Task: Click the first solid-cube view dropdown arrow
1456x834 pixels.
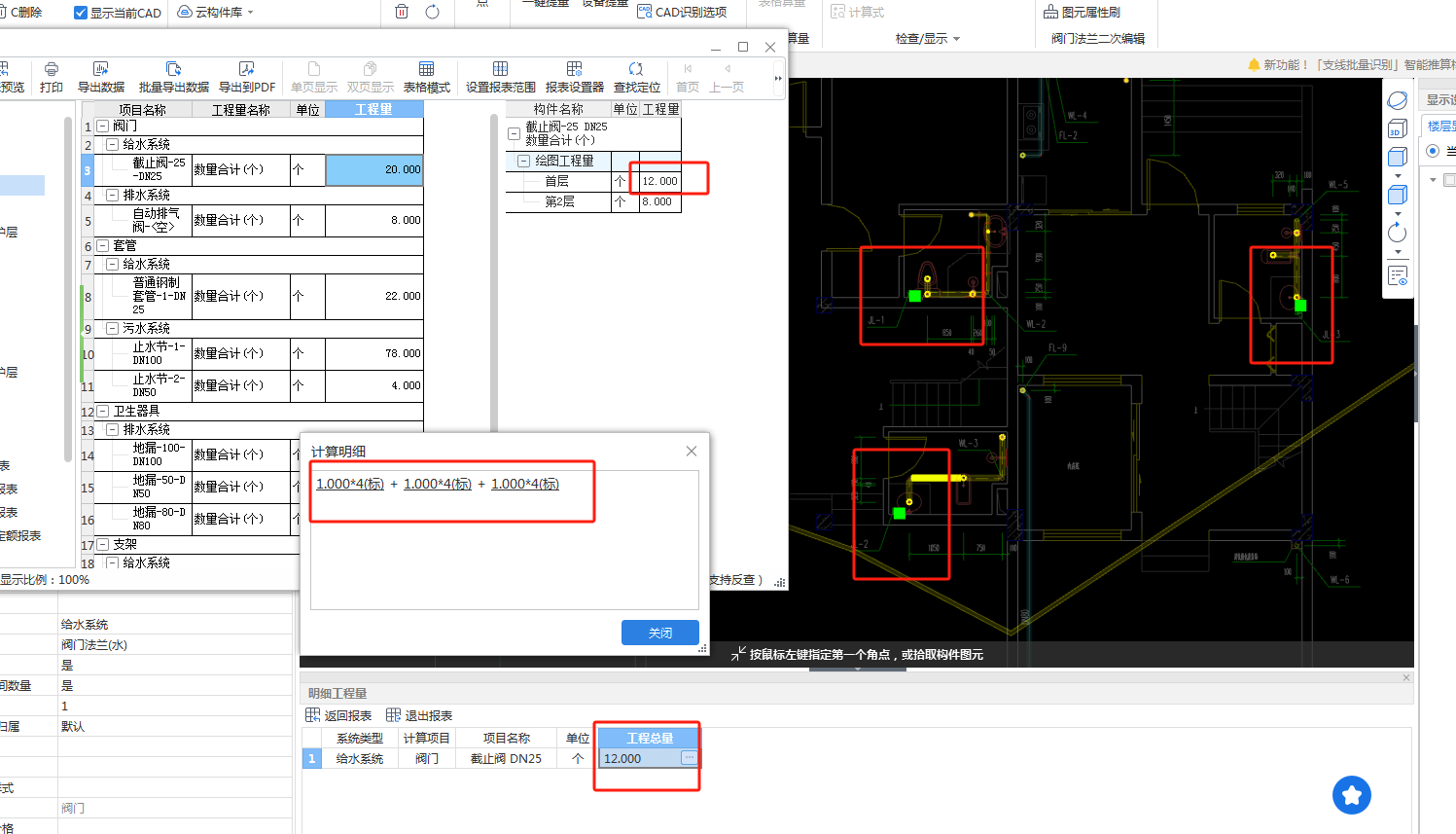Action: click(x=1398, y=176)
